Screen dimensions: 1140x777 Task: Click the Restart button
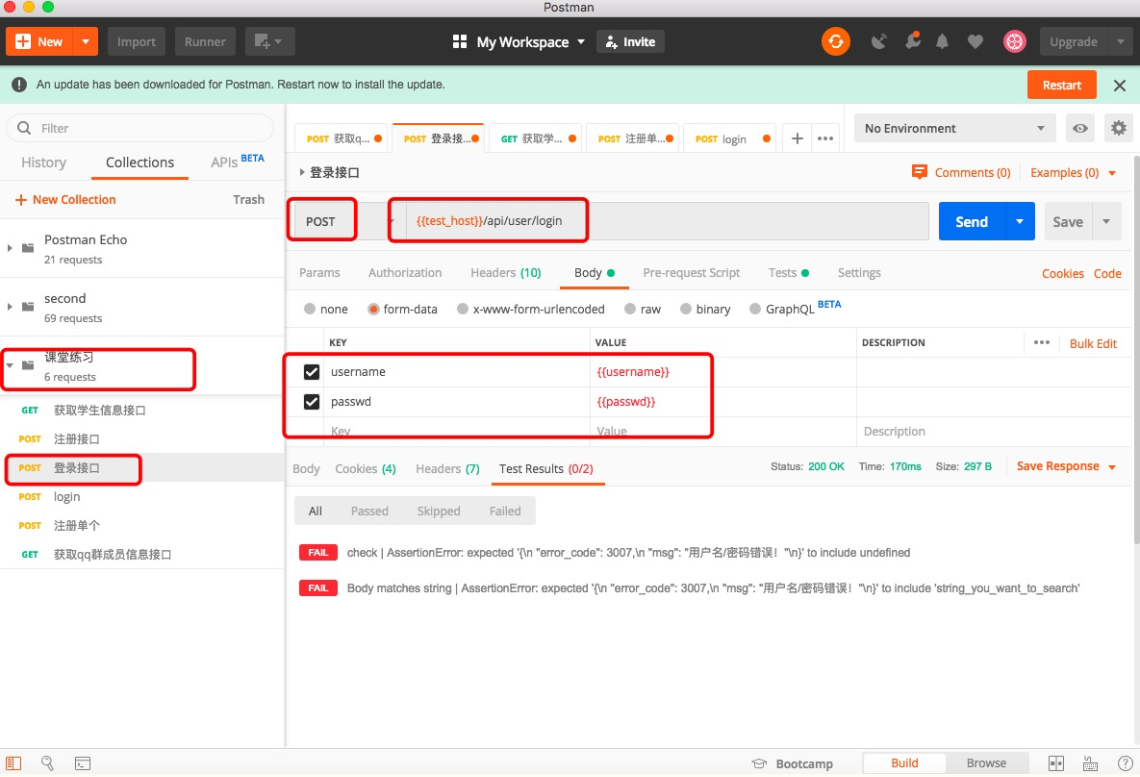[x=1061, y=85]
